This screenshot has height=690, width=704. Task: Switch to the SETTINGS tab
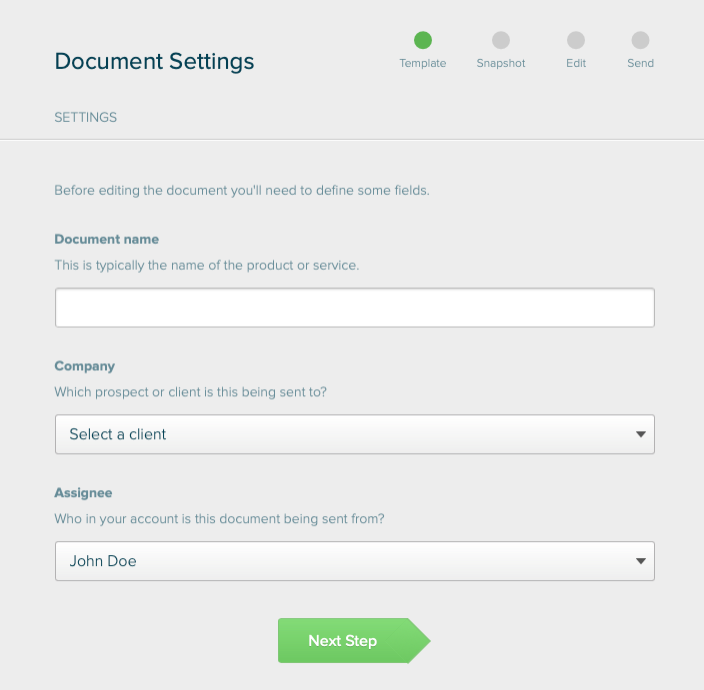click(x=85, y=117)
